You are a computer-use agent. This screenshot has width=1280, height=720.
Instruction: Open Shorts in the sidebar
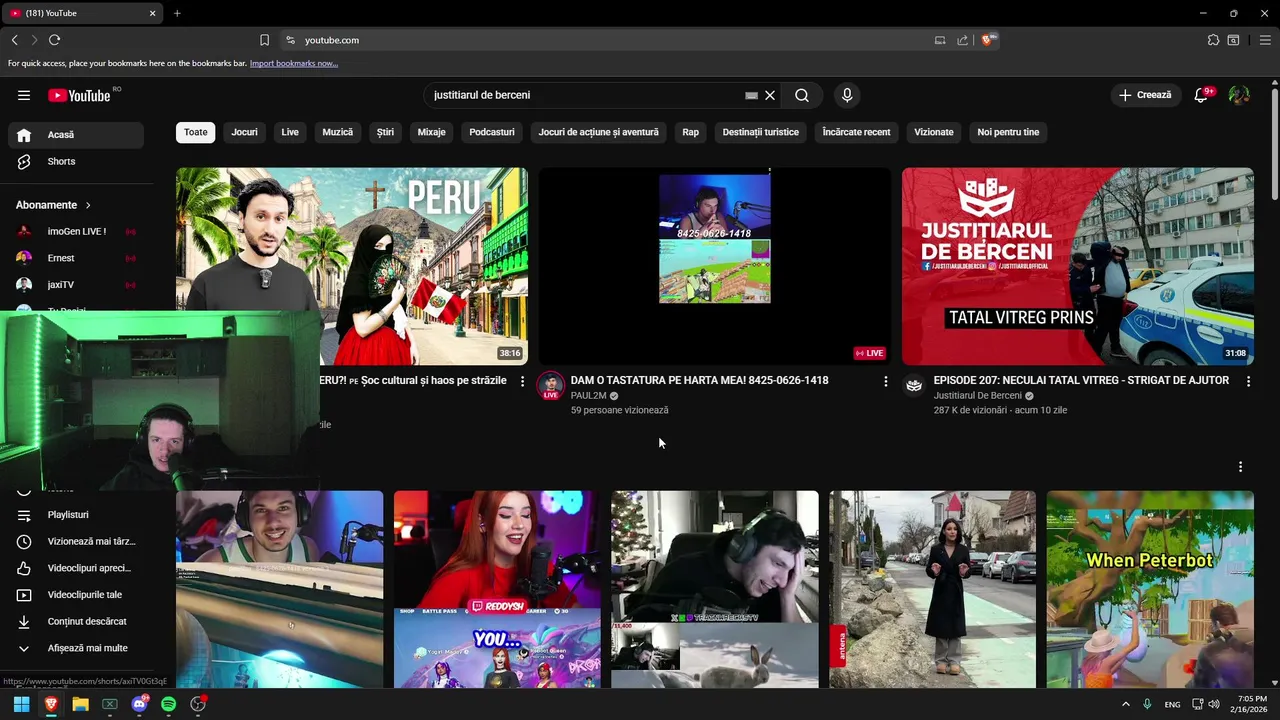[76, 161]
